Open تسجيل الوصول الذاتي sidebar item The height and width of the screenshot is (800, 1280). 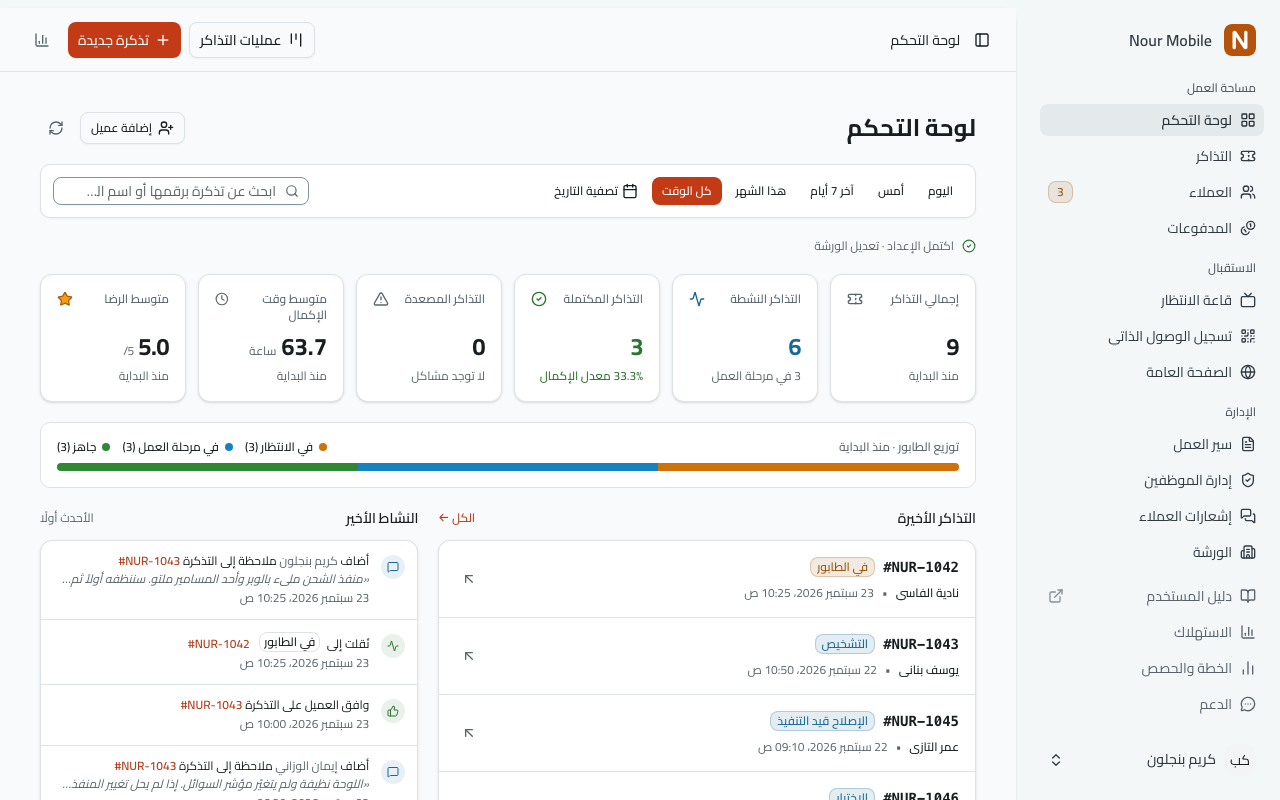pyautogui.click(x=1152, y=336)
